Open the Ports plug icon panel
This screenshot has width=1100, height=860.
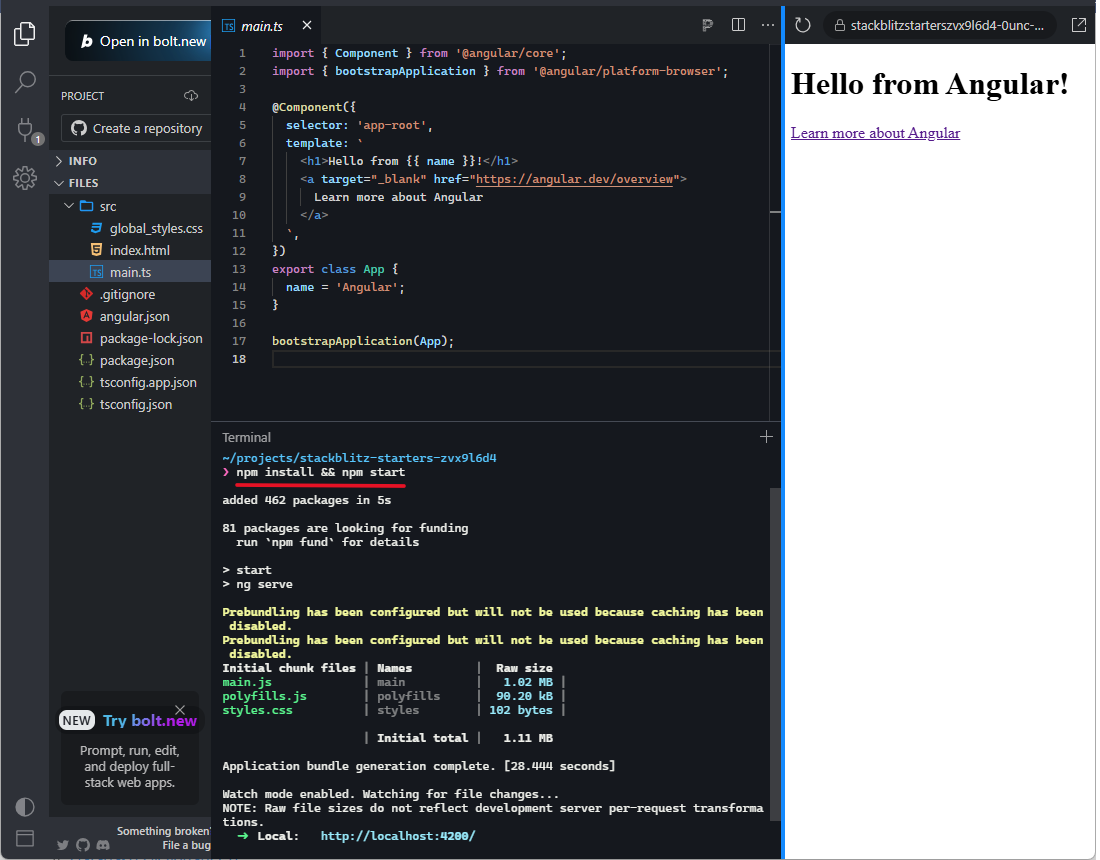click(25, 129)
